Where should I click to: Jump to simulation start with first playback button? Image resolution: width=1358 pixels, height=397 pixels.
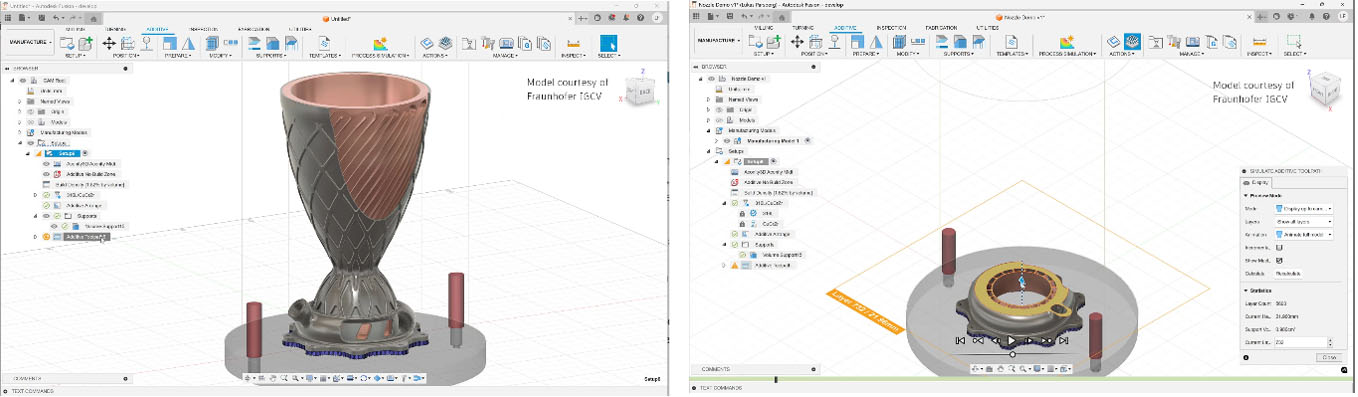(x=960, y=340)
